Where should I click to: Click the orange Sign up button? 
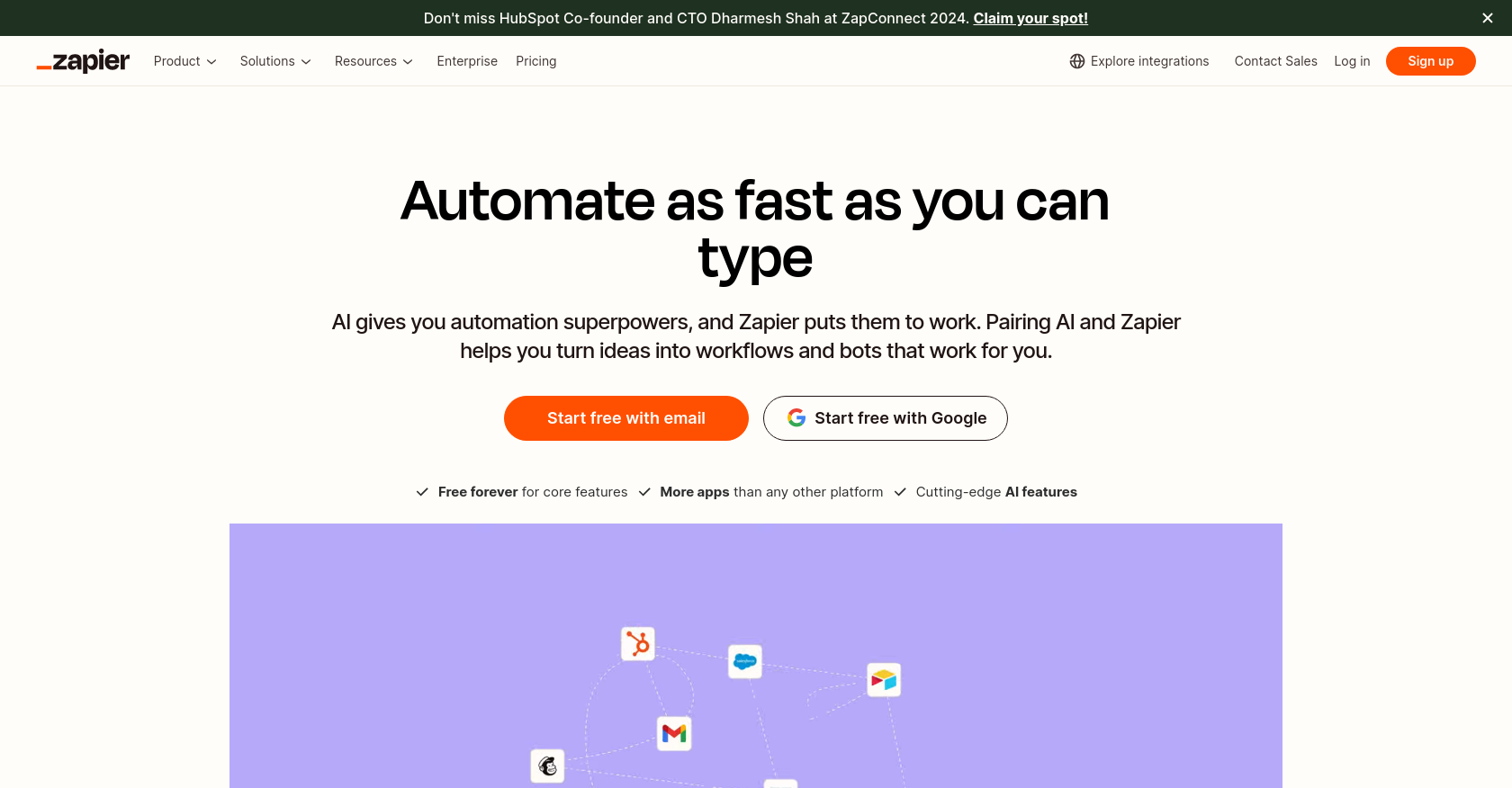pyautogui.click(x=1431, y=61)
